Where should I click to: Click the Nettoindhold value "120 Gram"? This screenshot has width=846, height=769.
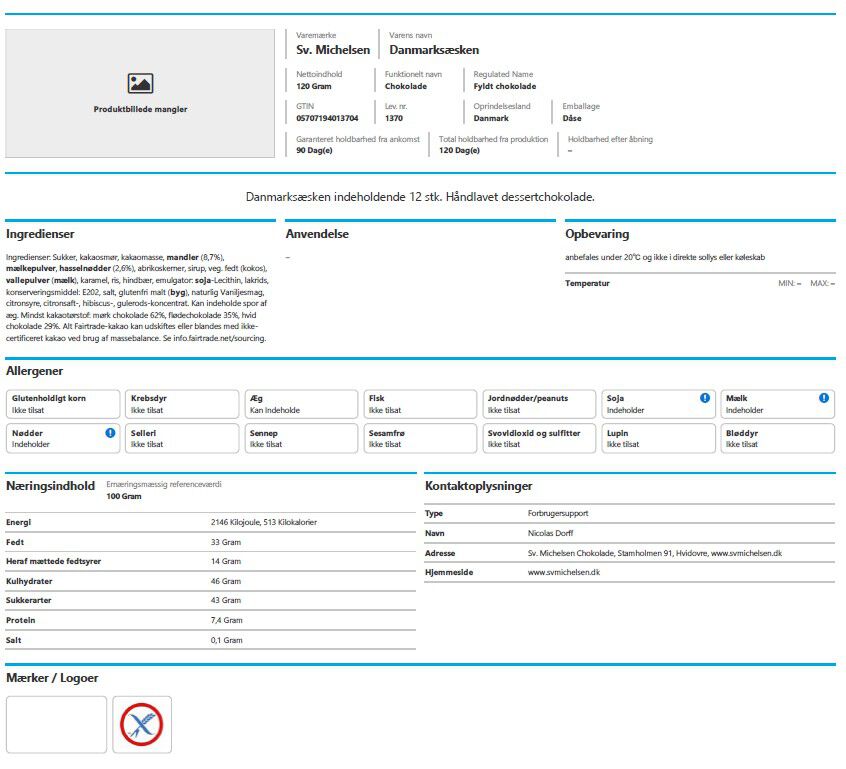point(313,86)
